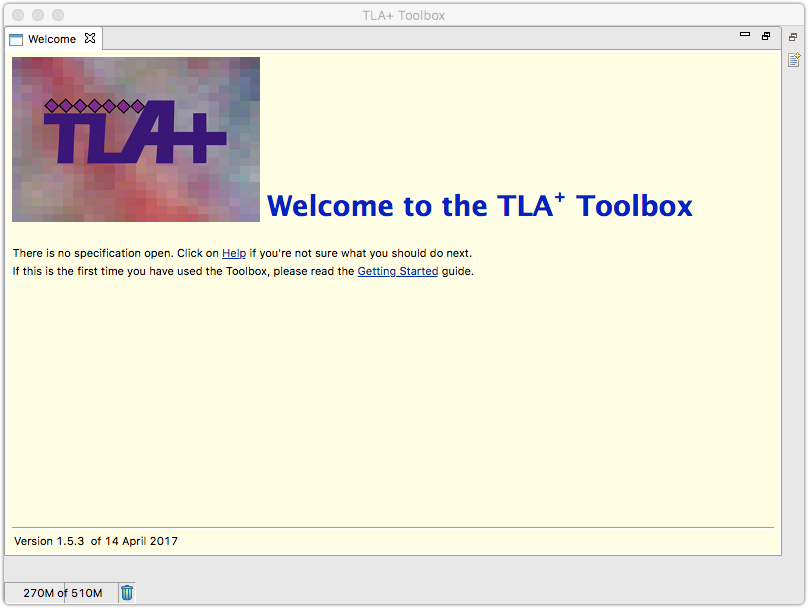Click the heap status 270M of 510M

[62, 593]
